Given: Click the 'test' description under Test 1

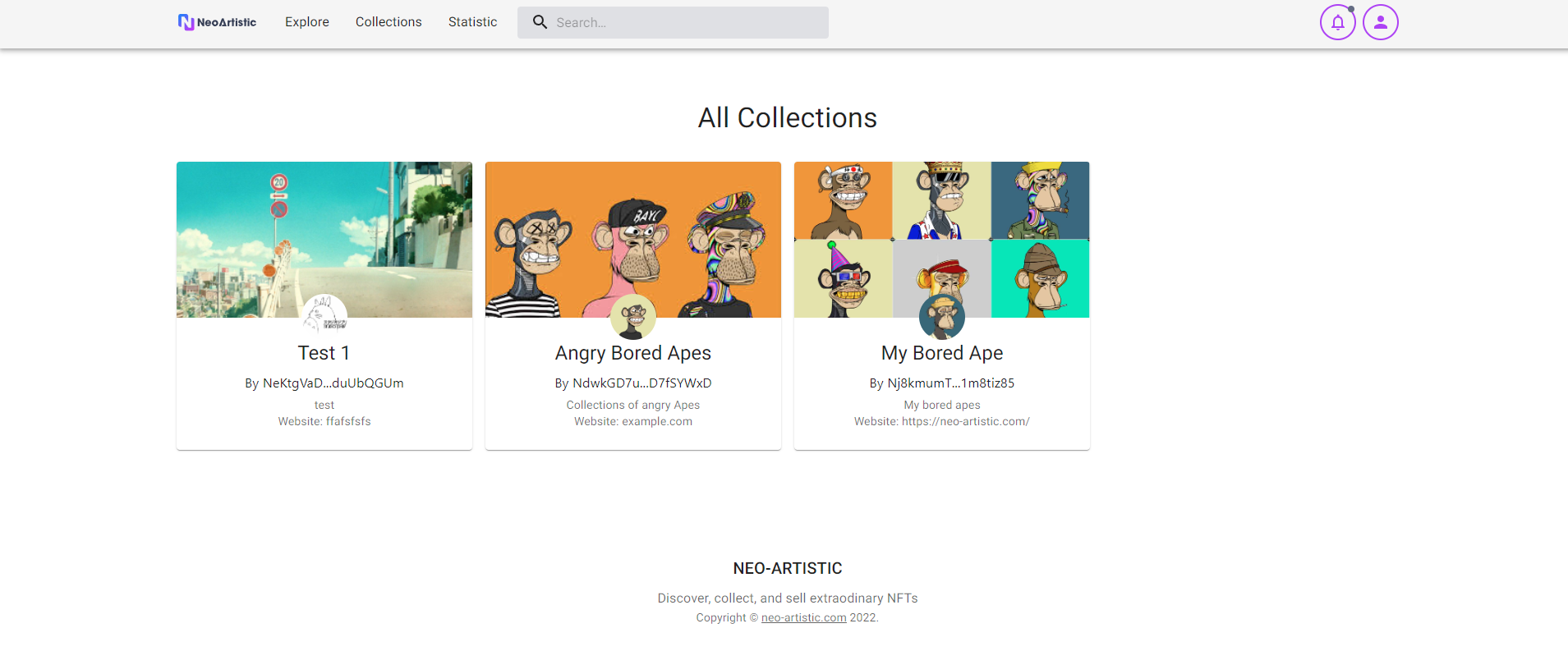Looking at the screenshot, I should point(324,405).
